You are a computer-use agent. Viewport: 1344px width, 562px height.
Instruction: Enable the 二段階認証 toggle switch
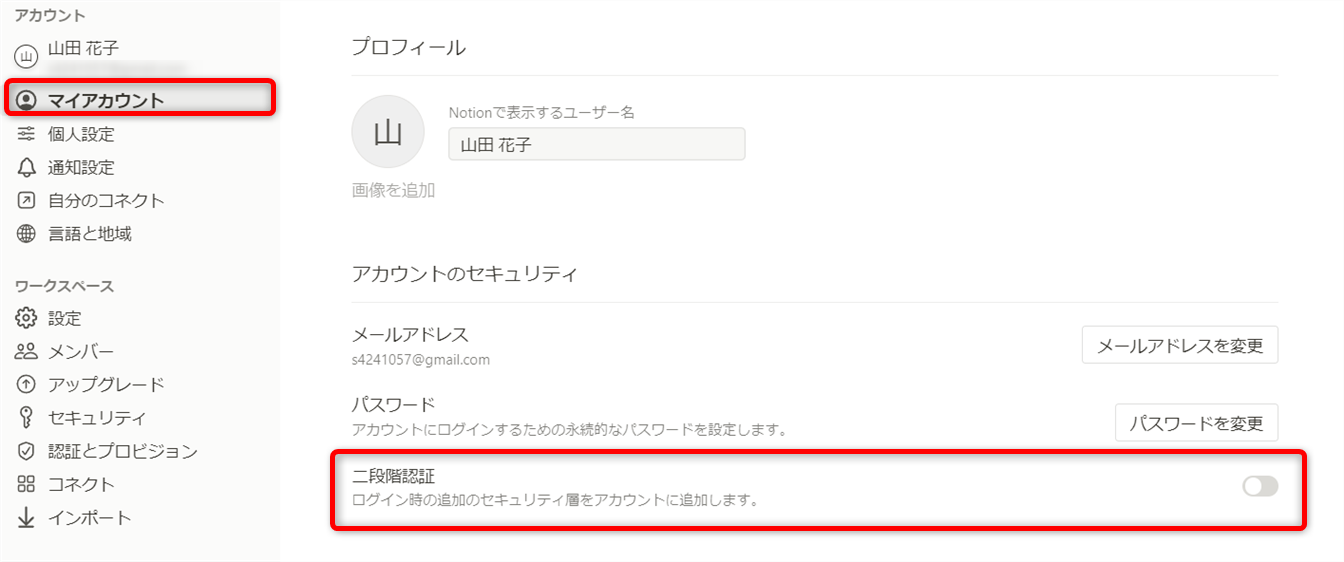pyautogui.click(x=1260, y=487)
